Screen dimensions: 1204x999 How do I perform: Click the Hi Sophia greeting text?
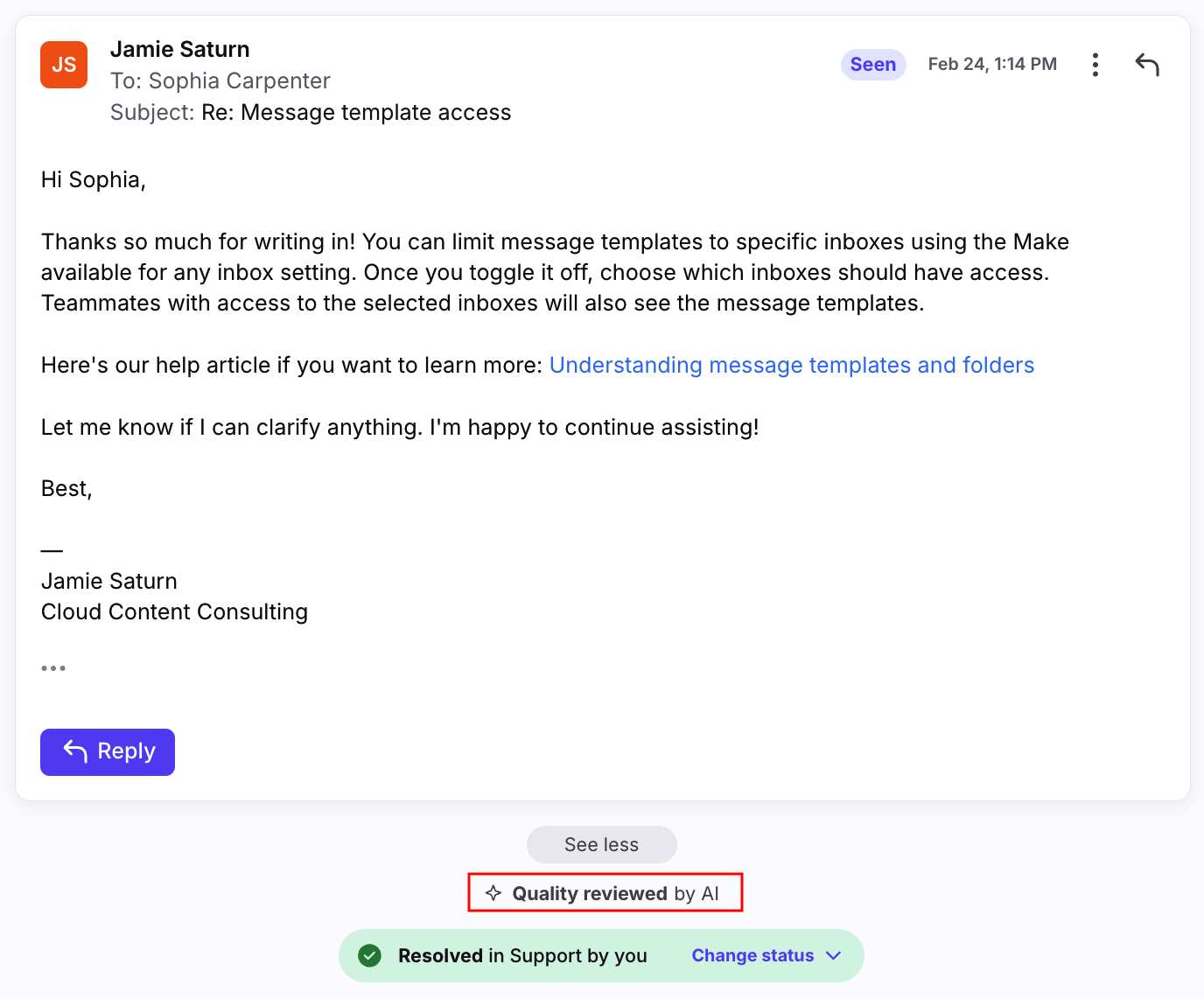click(x=93, y=179)
